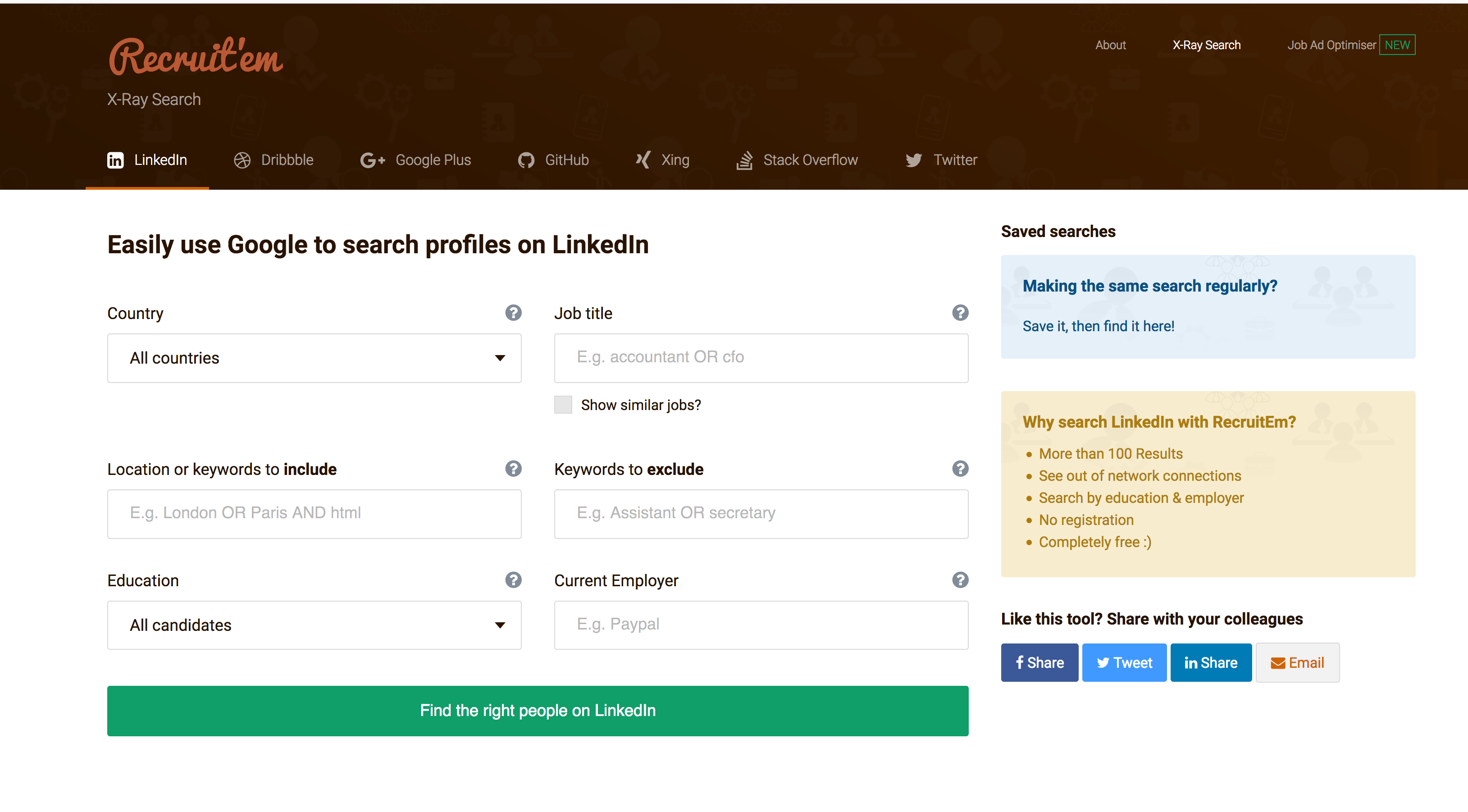
Task: Focus the Job title input field
Action: 761,358
